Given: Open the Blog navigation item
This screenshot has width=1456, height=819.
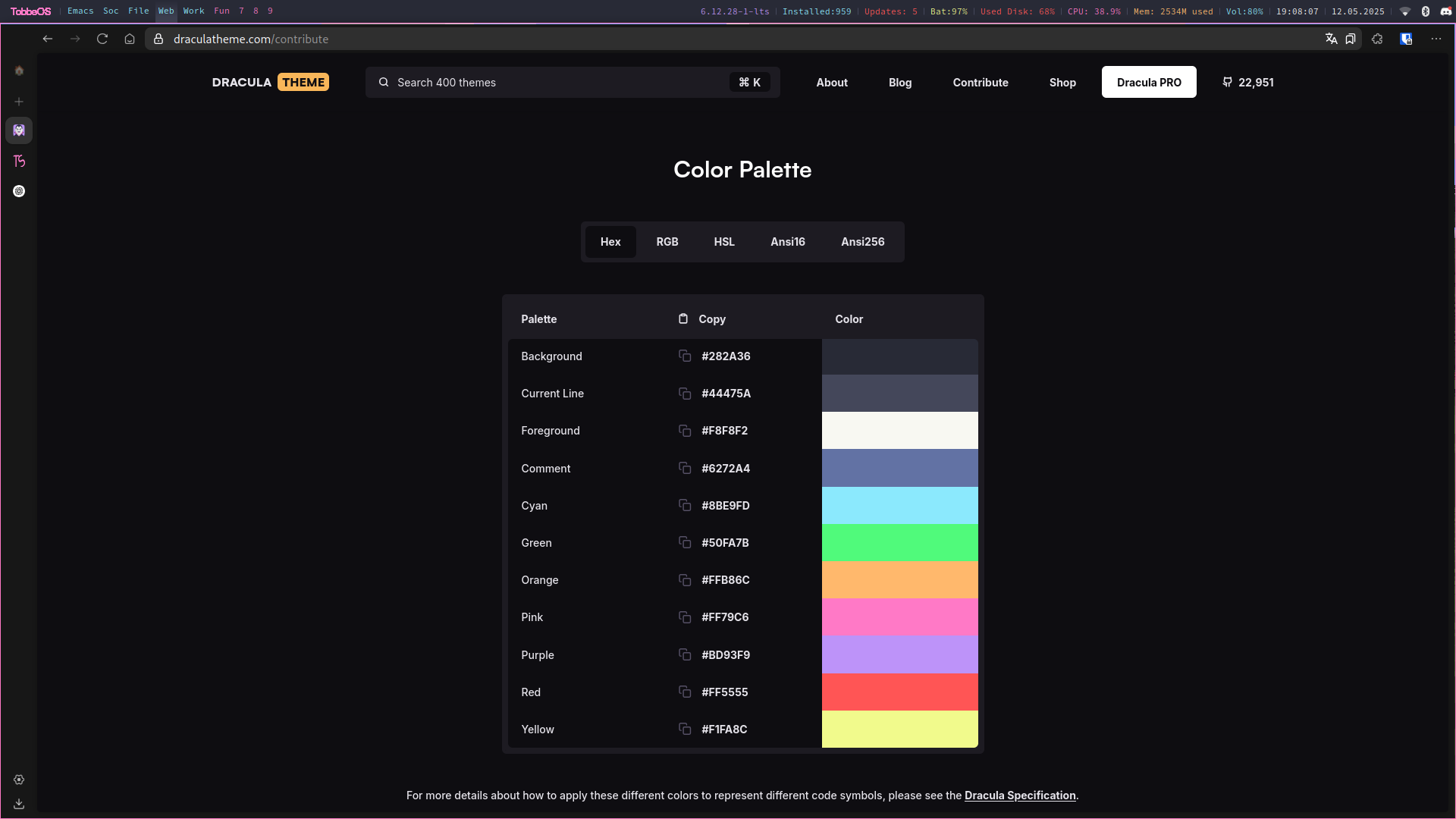Looking at the screenshot, I should tap(899, 83).
